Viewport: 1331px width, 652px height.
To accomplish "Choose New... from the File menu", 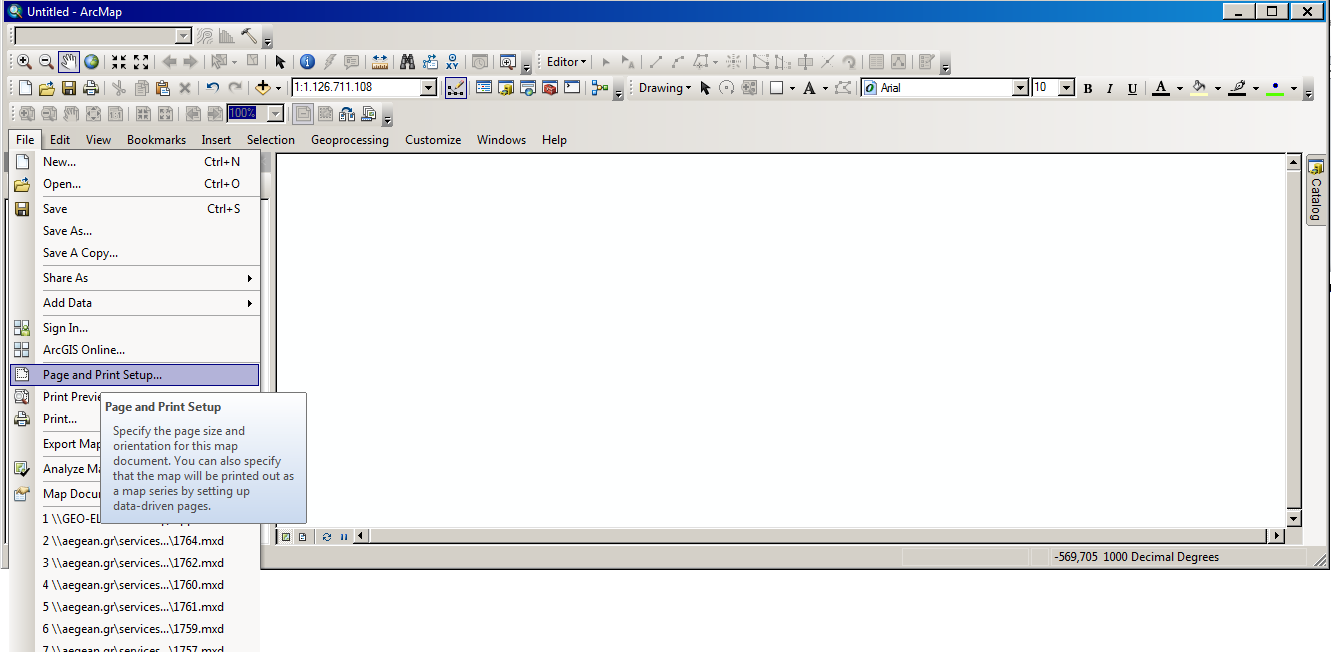I will (x=135, y=162).
